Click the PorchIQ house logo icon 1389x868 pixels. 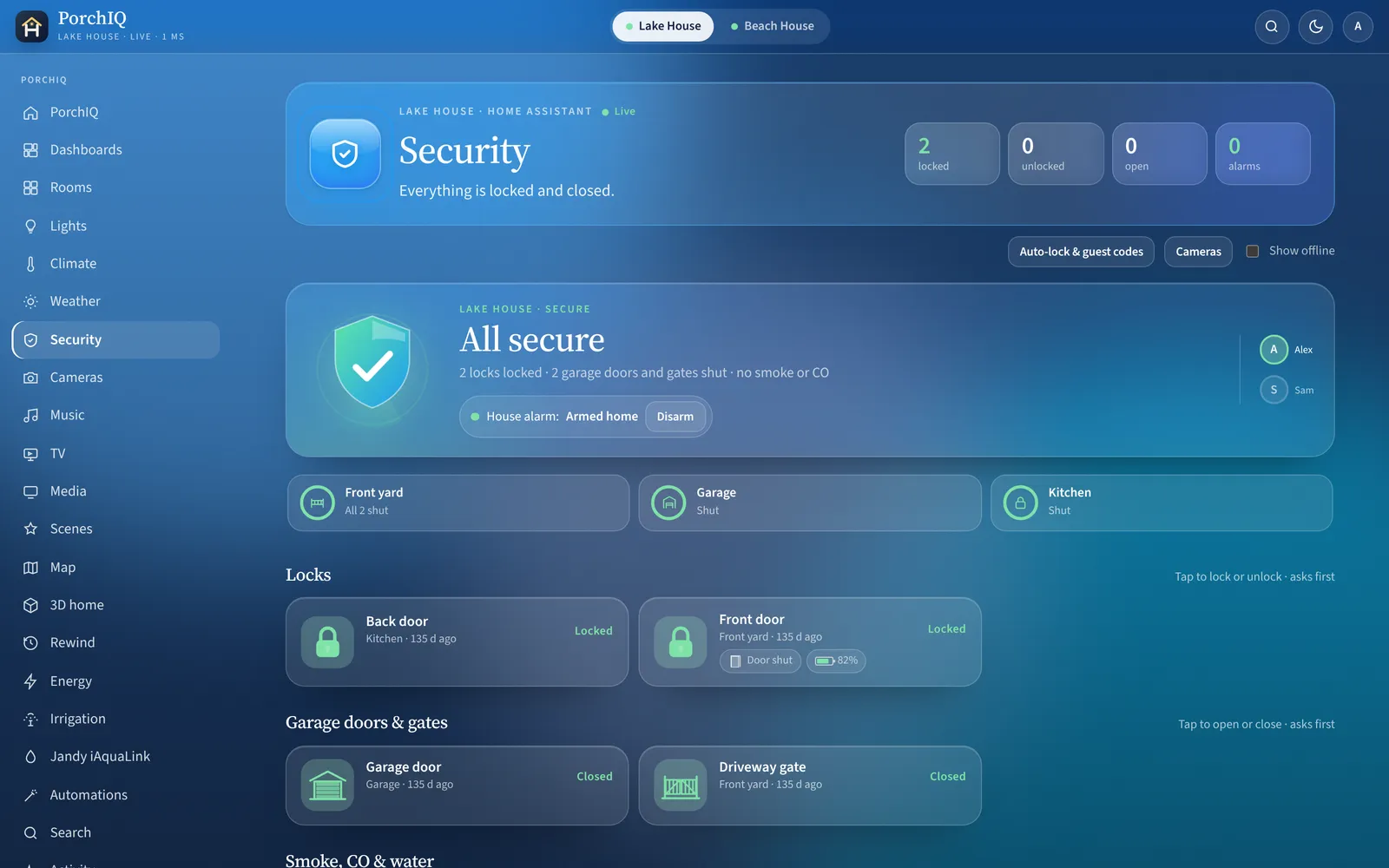pos(32,27)
